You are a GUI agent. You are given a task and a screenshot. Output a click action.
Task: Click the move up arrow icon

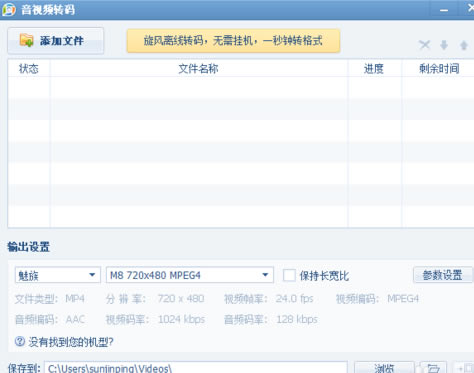(464, 45)
